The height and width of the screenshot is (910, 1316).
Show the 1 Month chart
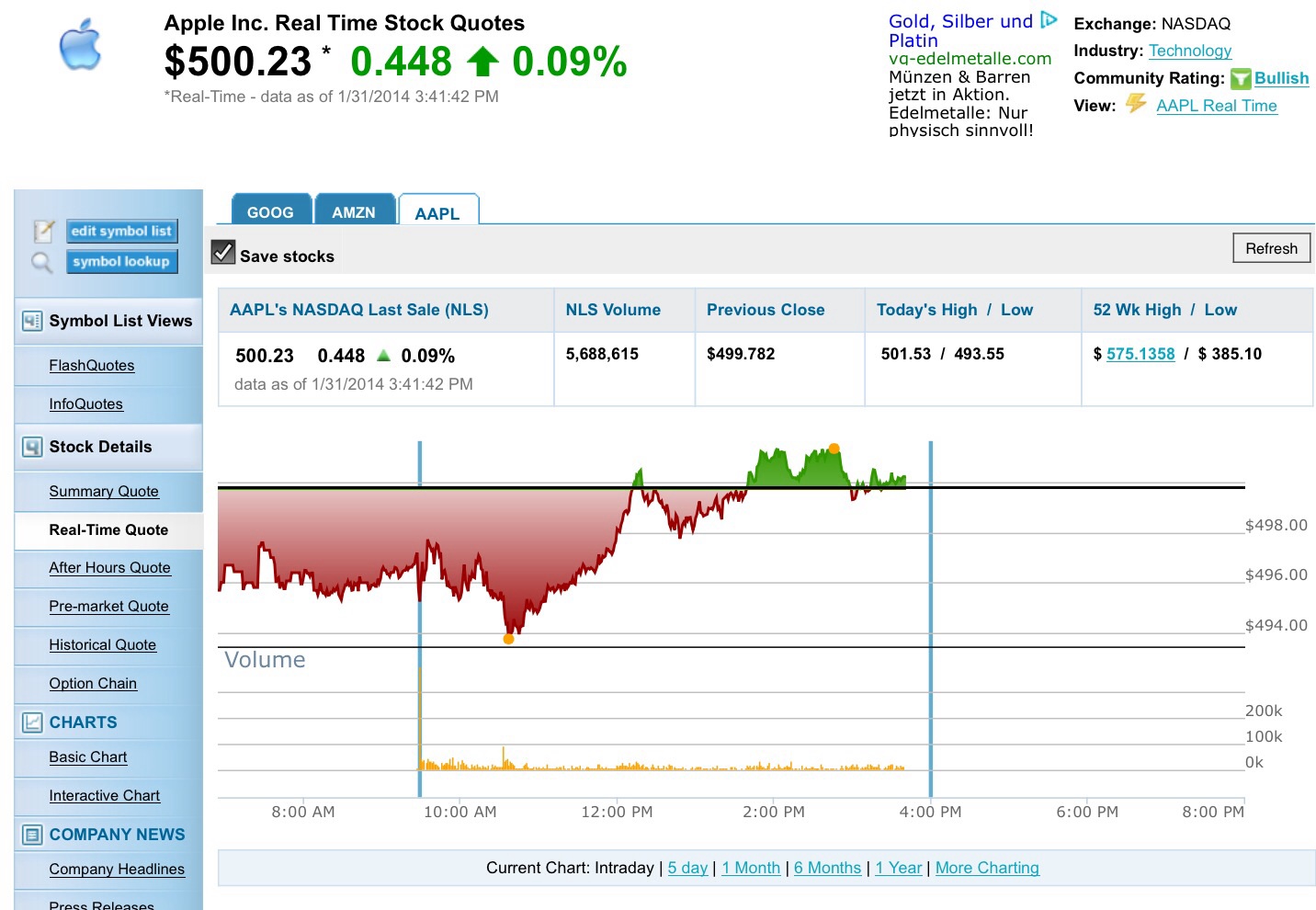click(751, 868)
